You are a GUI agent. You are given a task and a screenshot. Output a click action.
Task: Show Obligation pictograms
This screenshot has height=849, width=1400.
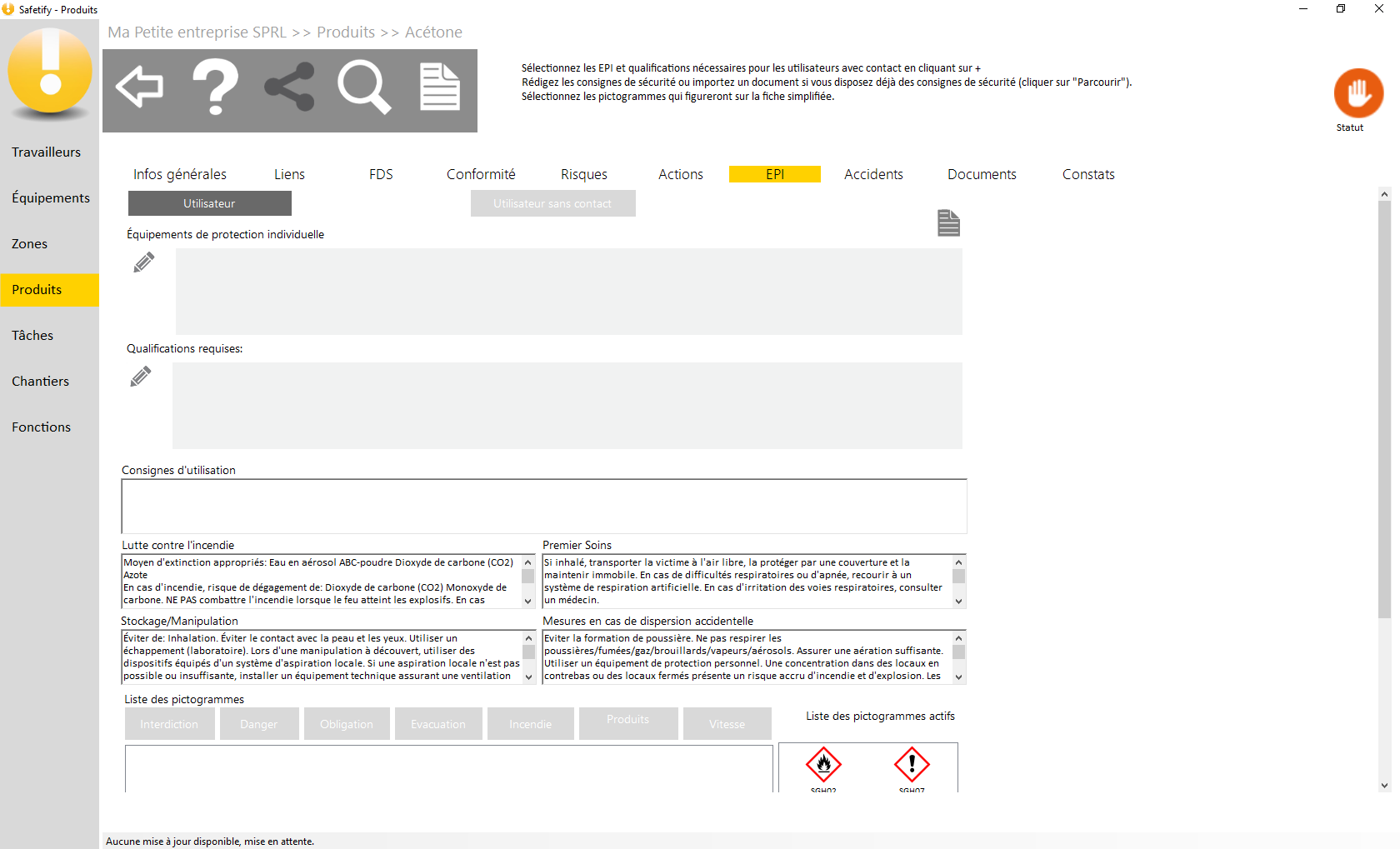click(x=347, y=724)
